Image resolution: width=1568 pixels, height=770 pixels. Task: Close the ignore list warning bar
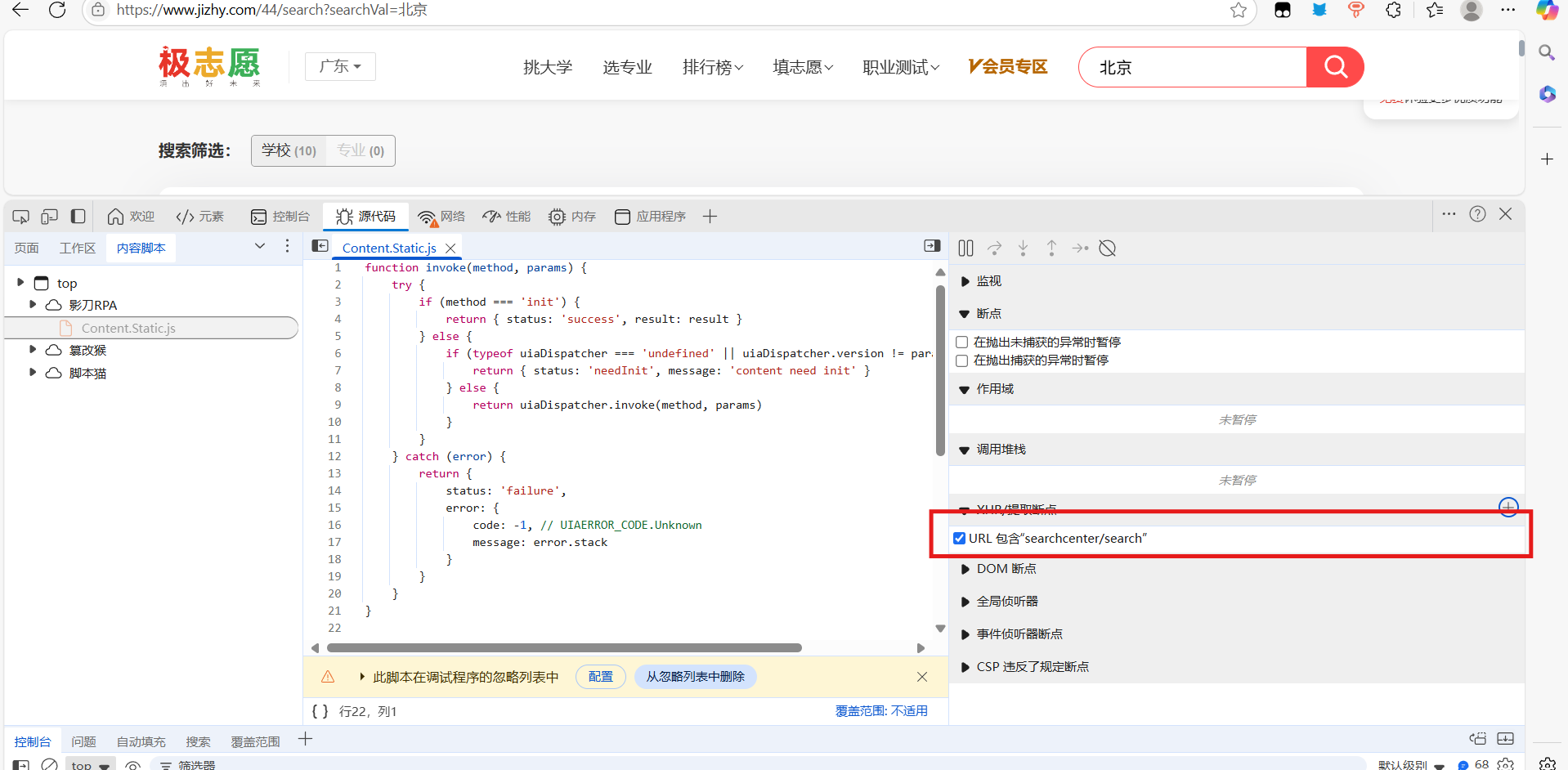(x=922, y=677)
